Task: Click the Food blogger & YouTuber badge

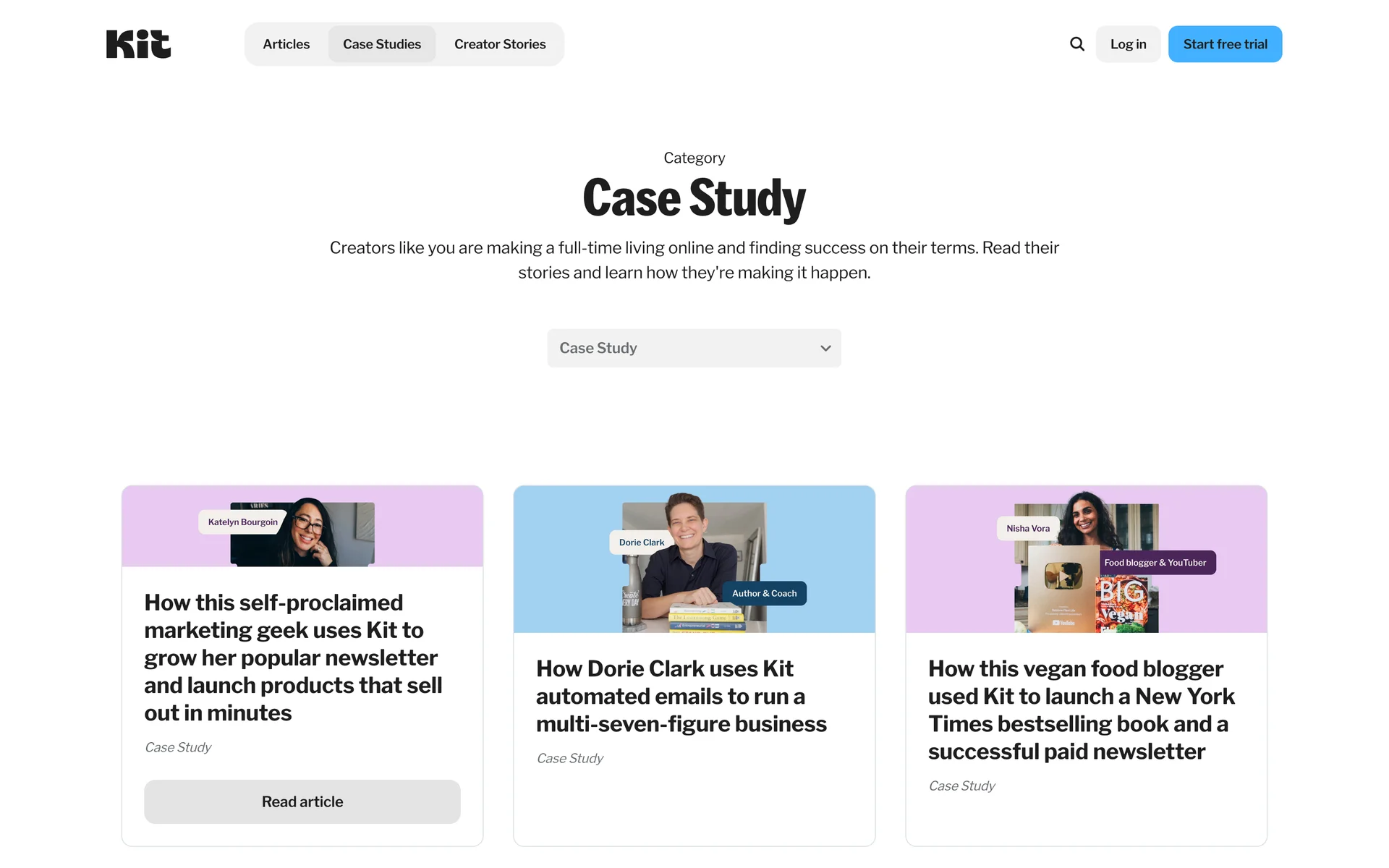Action: click(1155, 563)
